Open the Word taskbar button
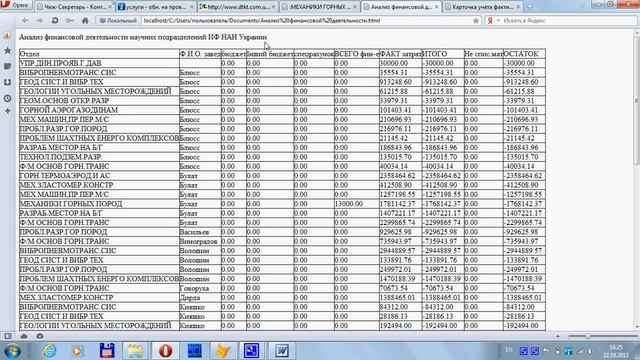This screenshot has width=640, height=360. pyautogui.click(x=282, y=351)
